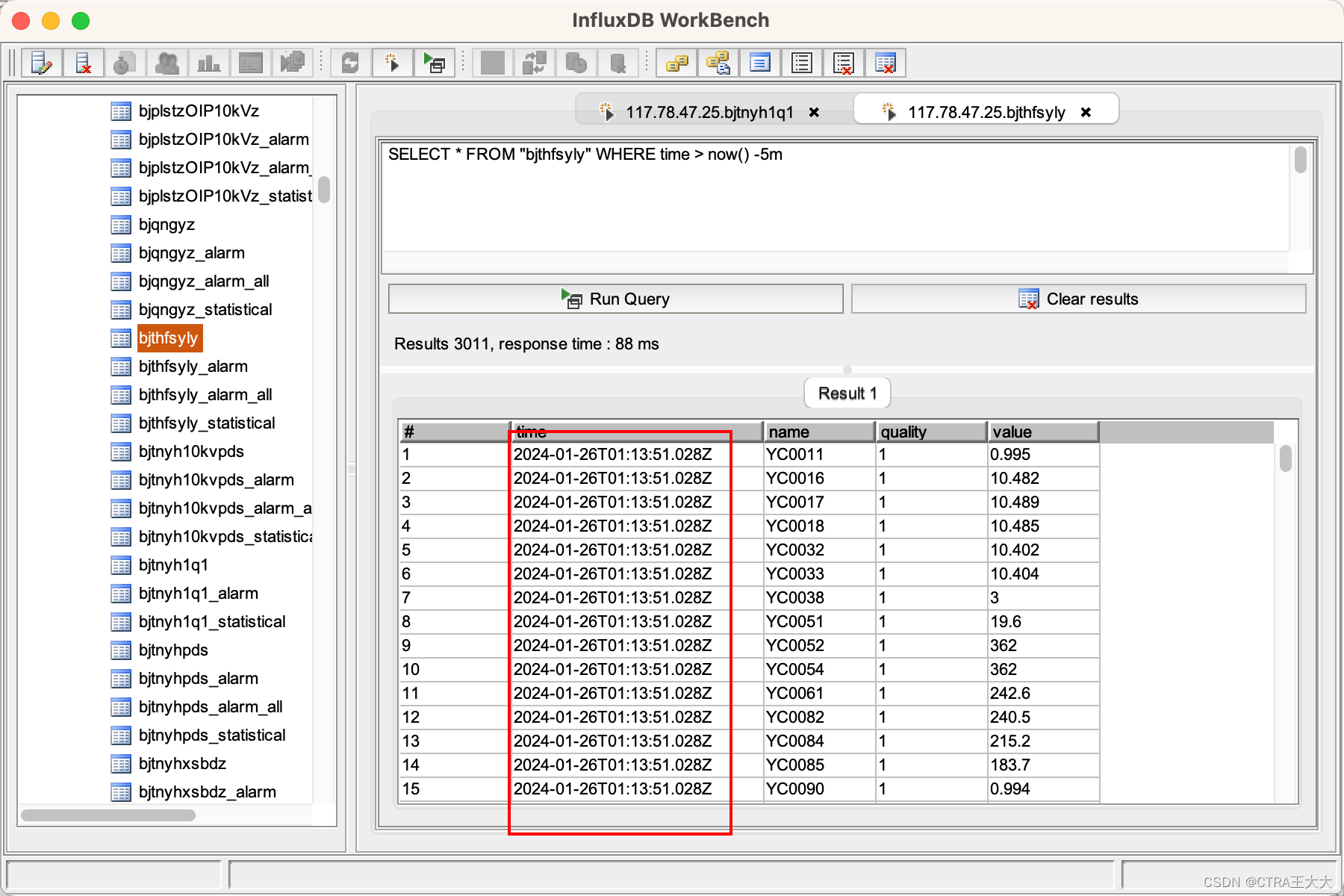Click the YC0090 name cell

tap(819, 789)
